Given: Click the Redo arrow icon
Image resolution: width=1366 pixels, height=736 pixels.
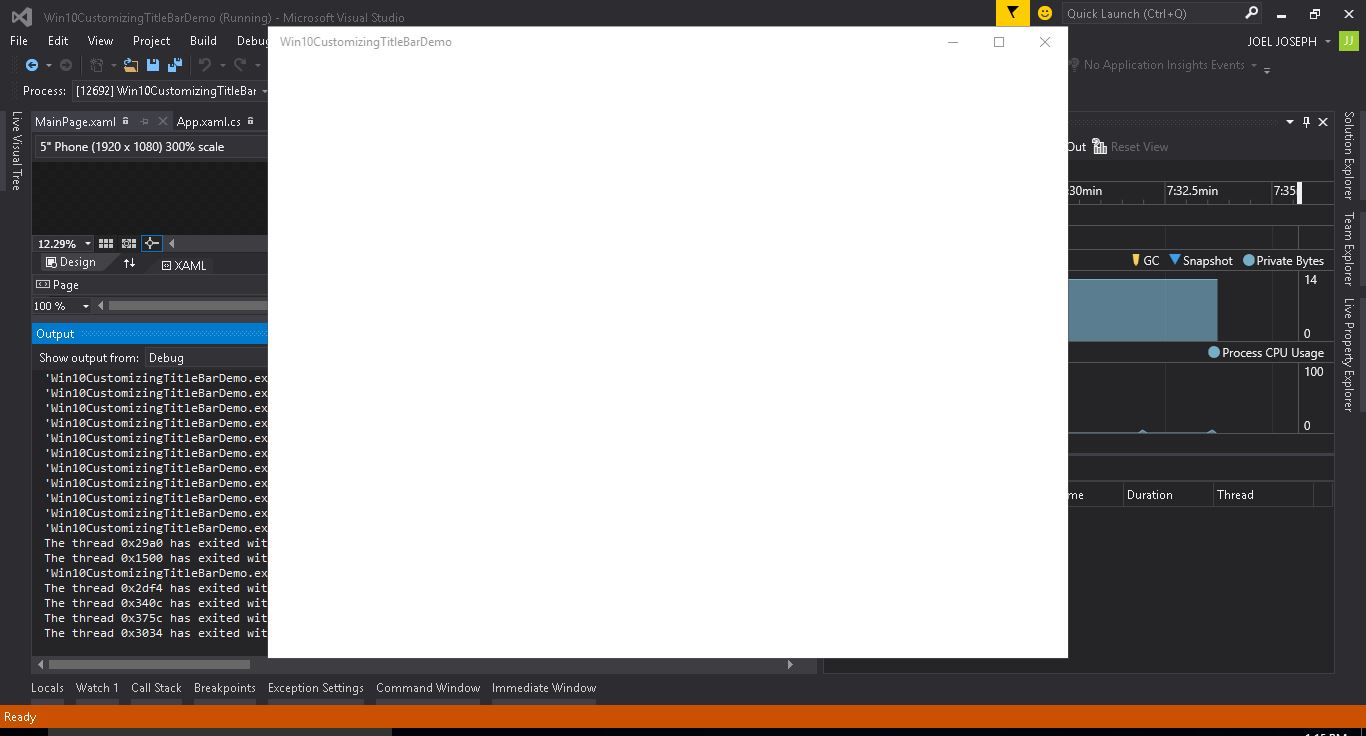Looking at the screenshot, I should pyautogui.click(x=240, y=65).
